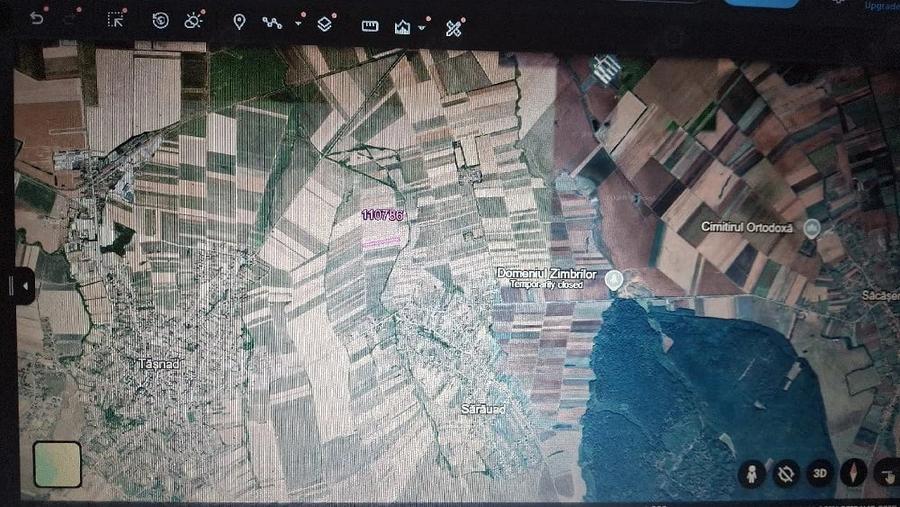Choose the draw path or polygon tool
The image size is (900, 507).
[272, 23]
